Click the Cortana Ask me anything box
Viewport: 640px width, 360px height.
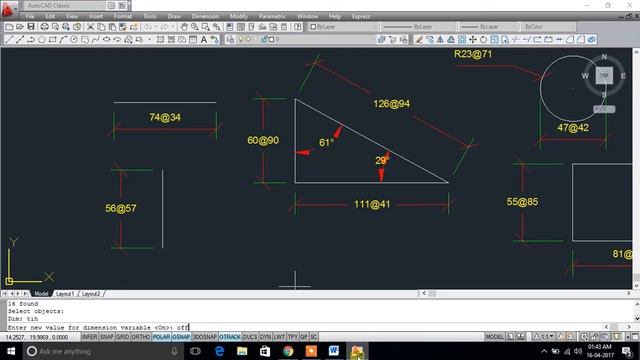[103, 351]
